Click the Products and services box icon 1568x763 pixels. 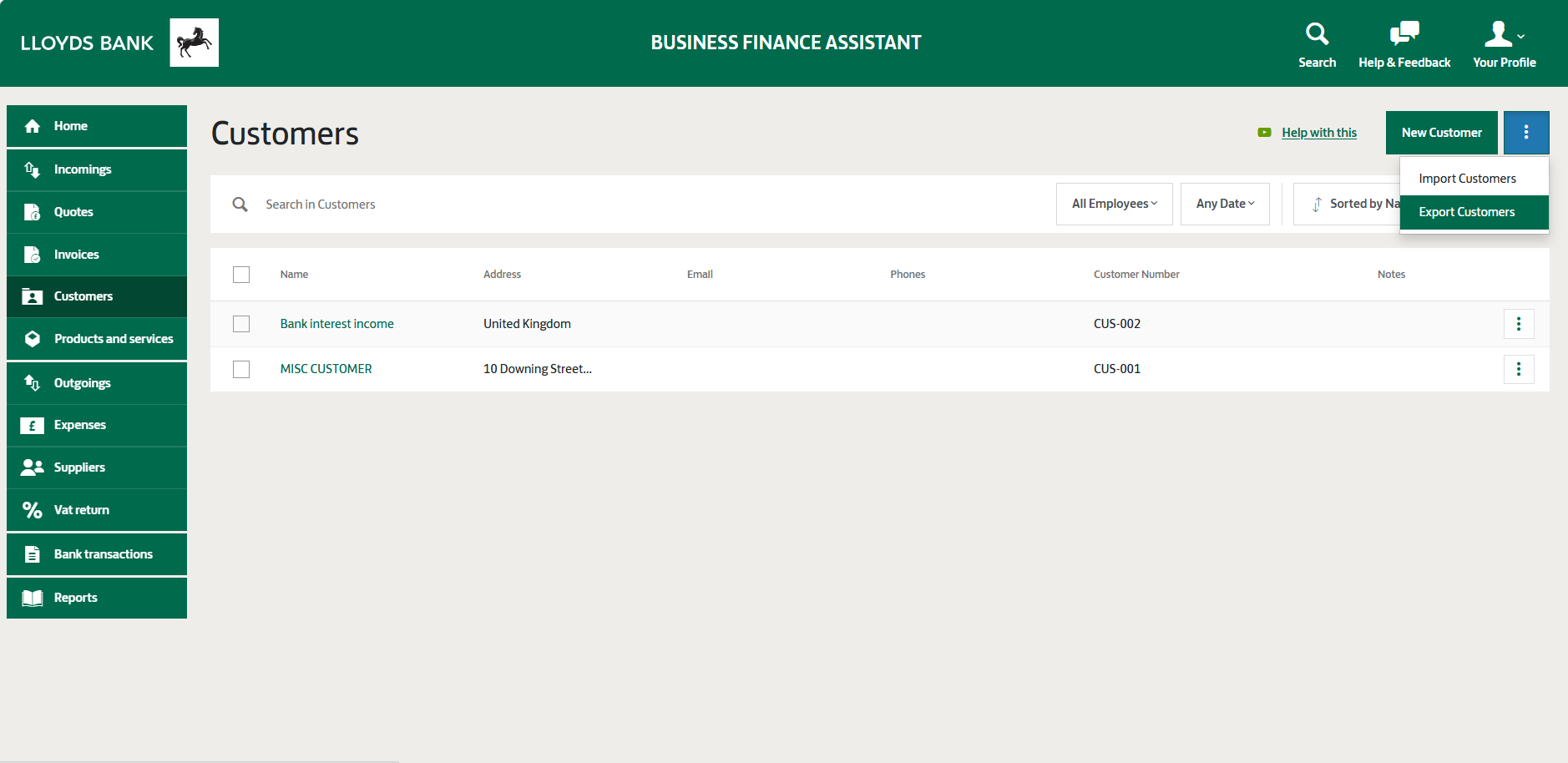coord(33,339)
